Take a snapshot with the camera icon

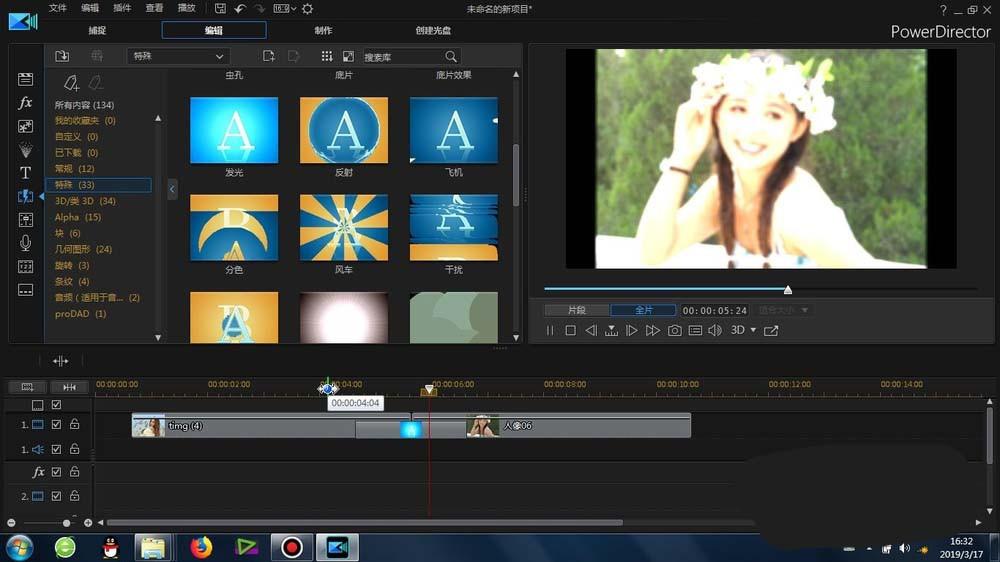click(675, 330)
